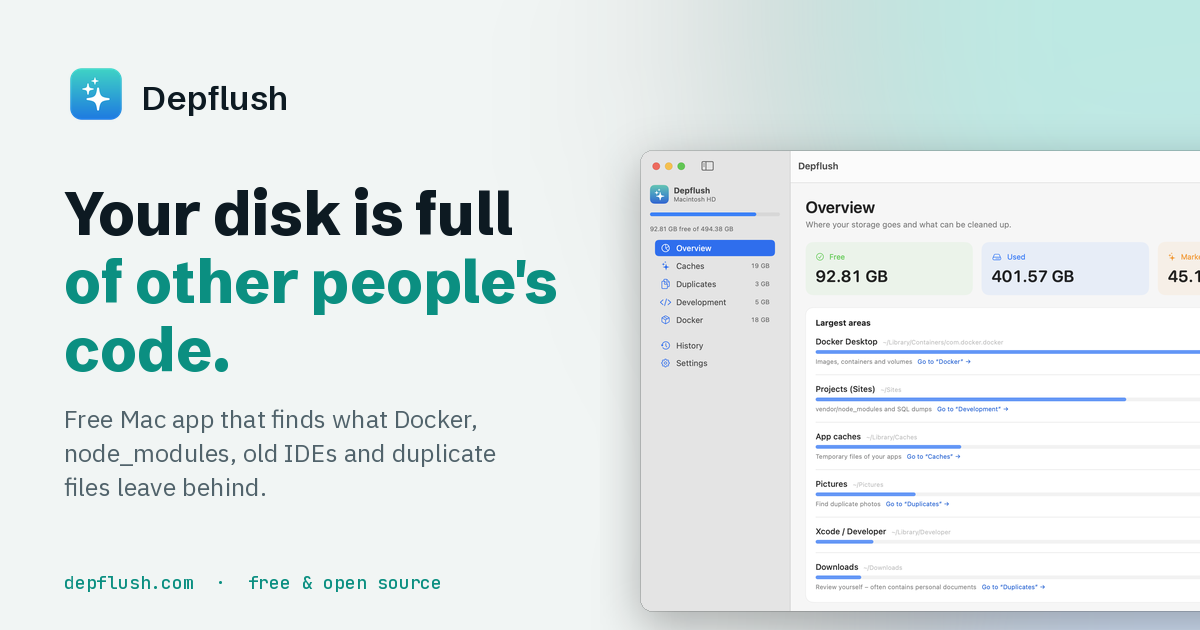Click the "18 GB" size next to Docker
This screenshot has height=630, width=1200.
click(760, 320)
